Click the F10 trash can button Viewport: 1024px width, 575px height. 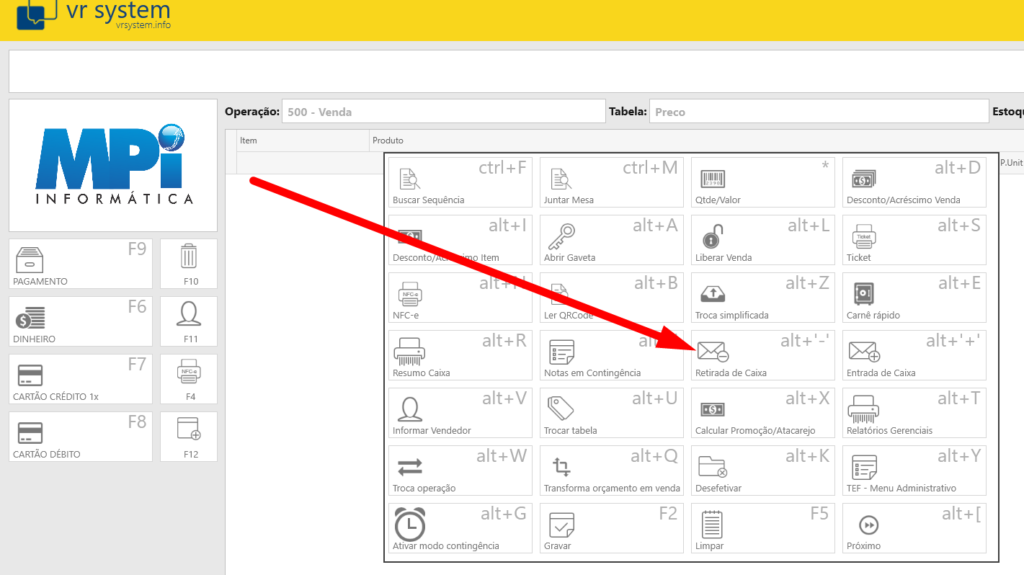[x=189, y=264]
